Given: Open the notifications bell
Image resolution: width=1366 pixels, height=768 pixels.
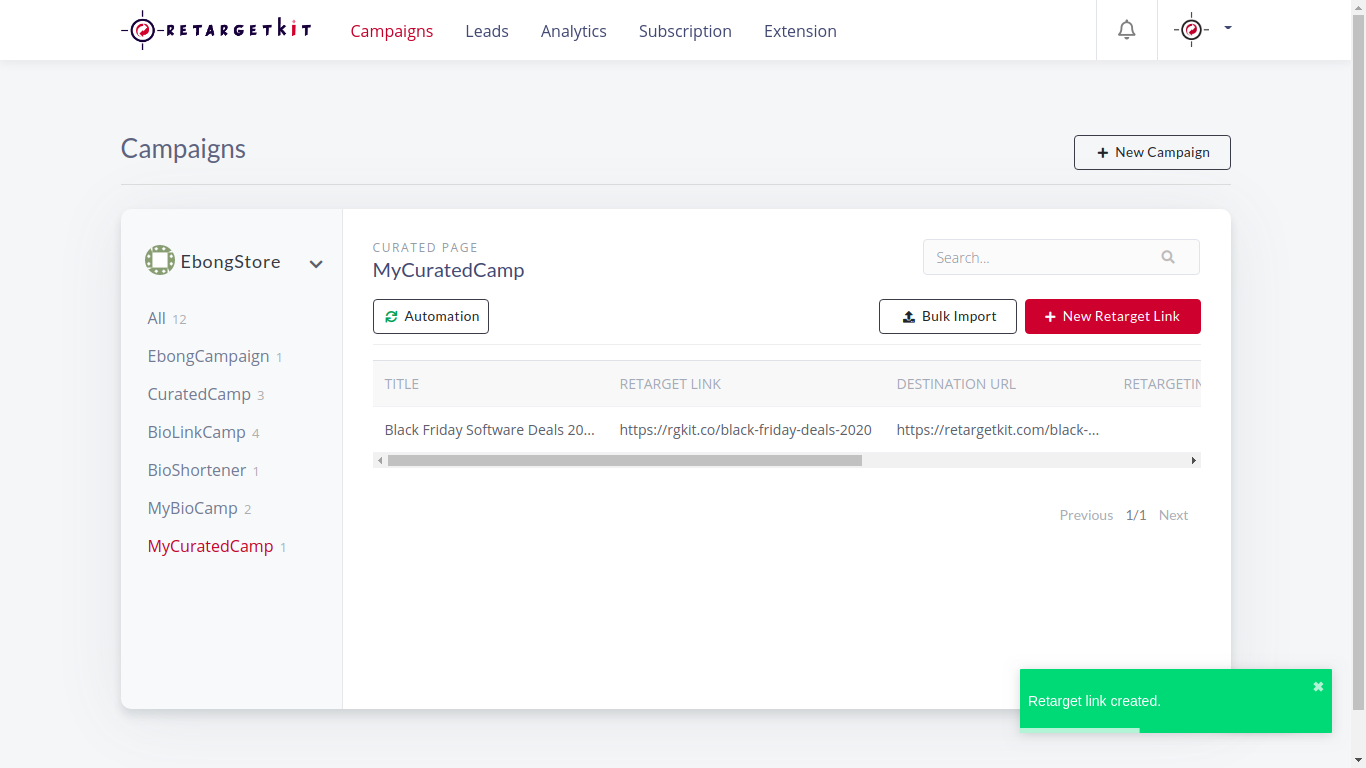Looking at the screenshot, I should [1127, 30].
